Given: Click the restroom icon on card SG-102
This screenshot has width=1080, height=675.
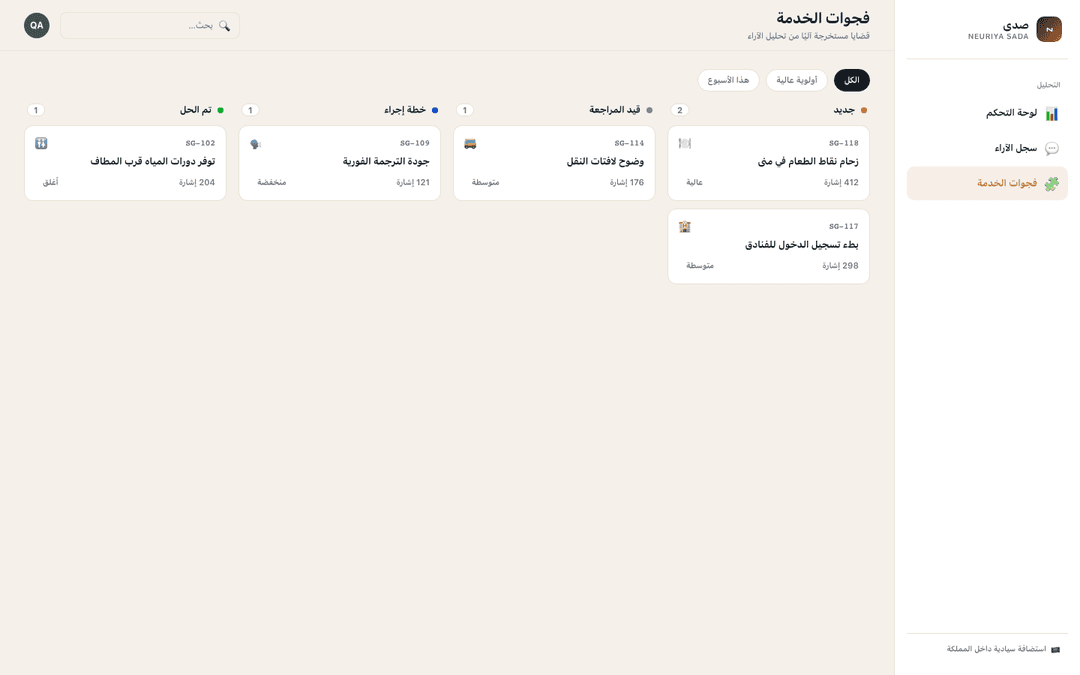Looking at the screenshot, I should coord(41,143).
